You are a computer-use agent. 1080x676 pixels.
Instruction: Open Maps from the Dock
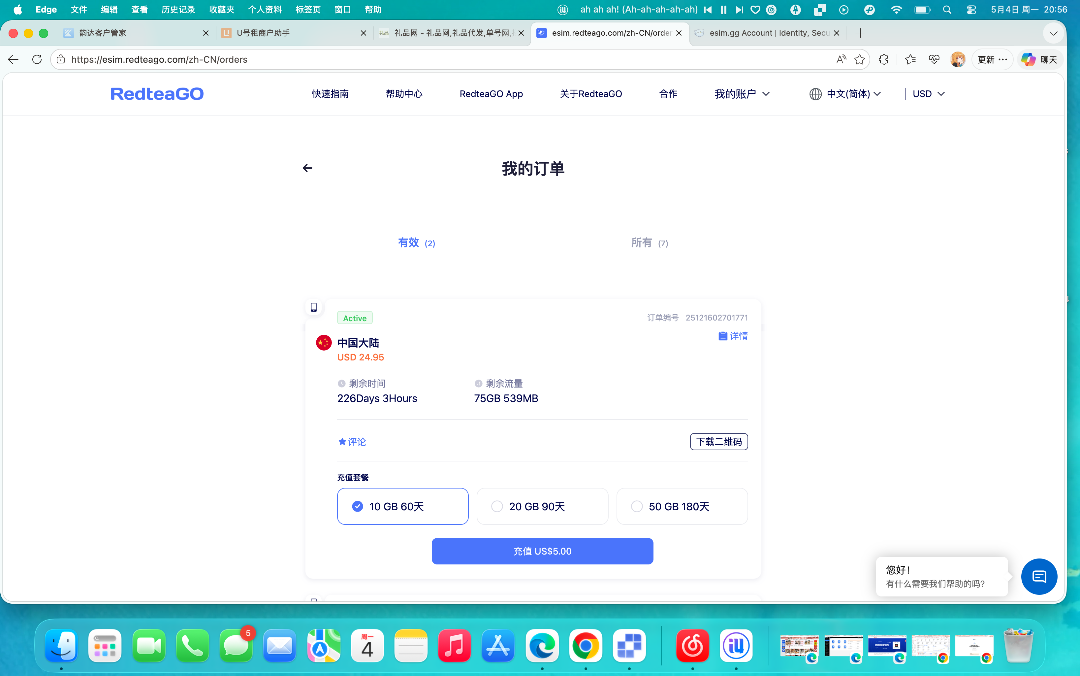(324, 646)
